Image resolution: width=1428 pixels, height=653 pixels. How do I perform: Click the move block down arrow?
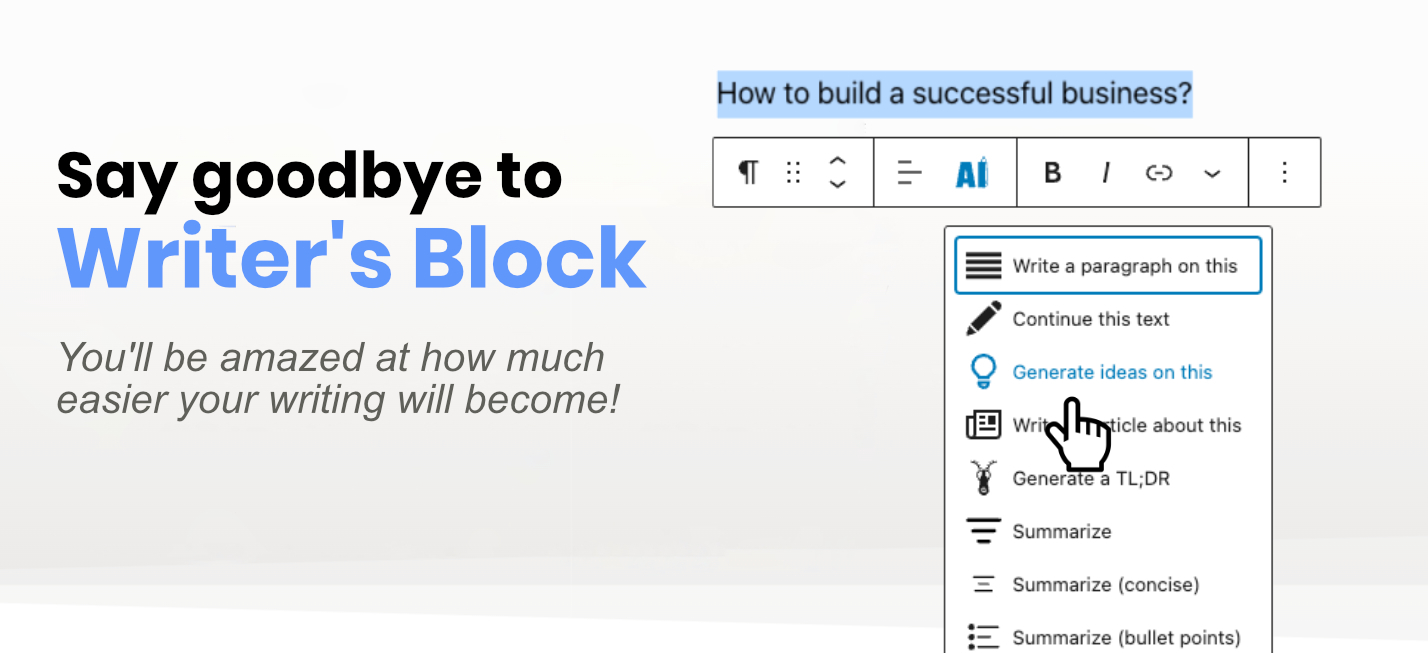838,185
